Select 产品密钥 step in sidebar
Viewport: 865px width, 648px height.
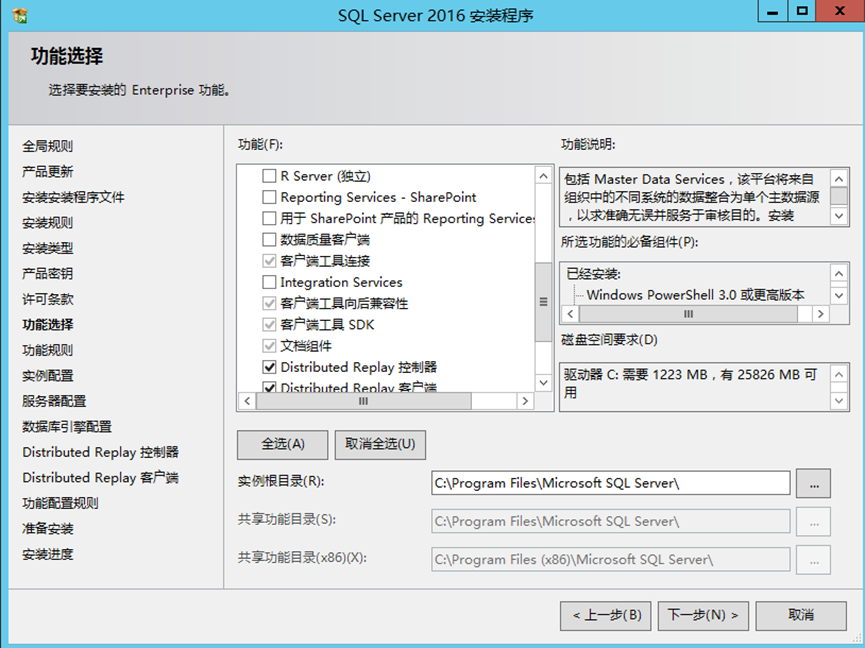pos(47,274)
